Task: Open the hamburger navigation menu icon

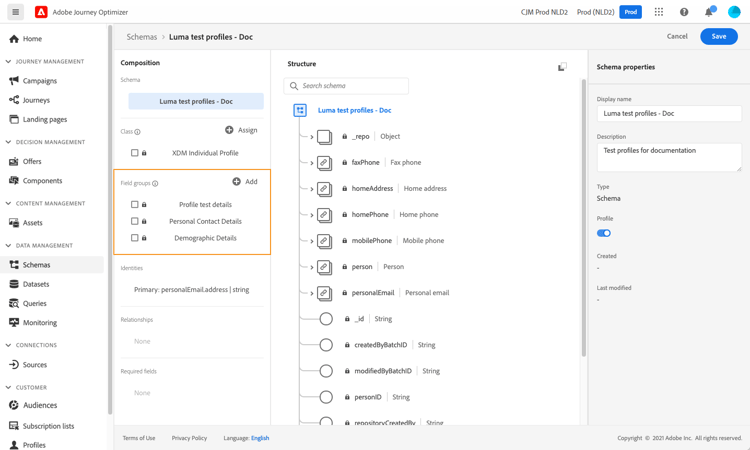Action: pos(15,12)
